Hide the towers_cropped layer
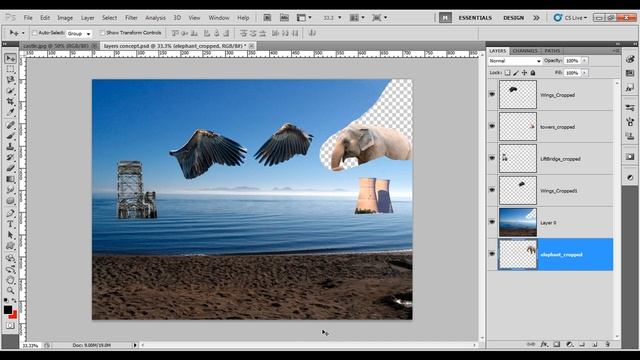Viewport: 640px width, 360px height. 492,126
